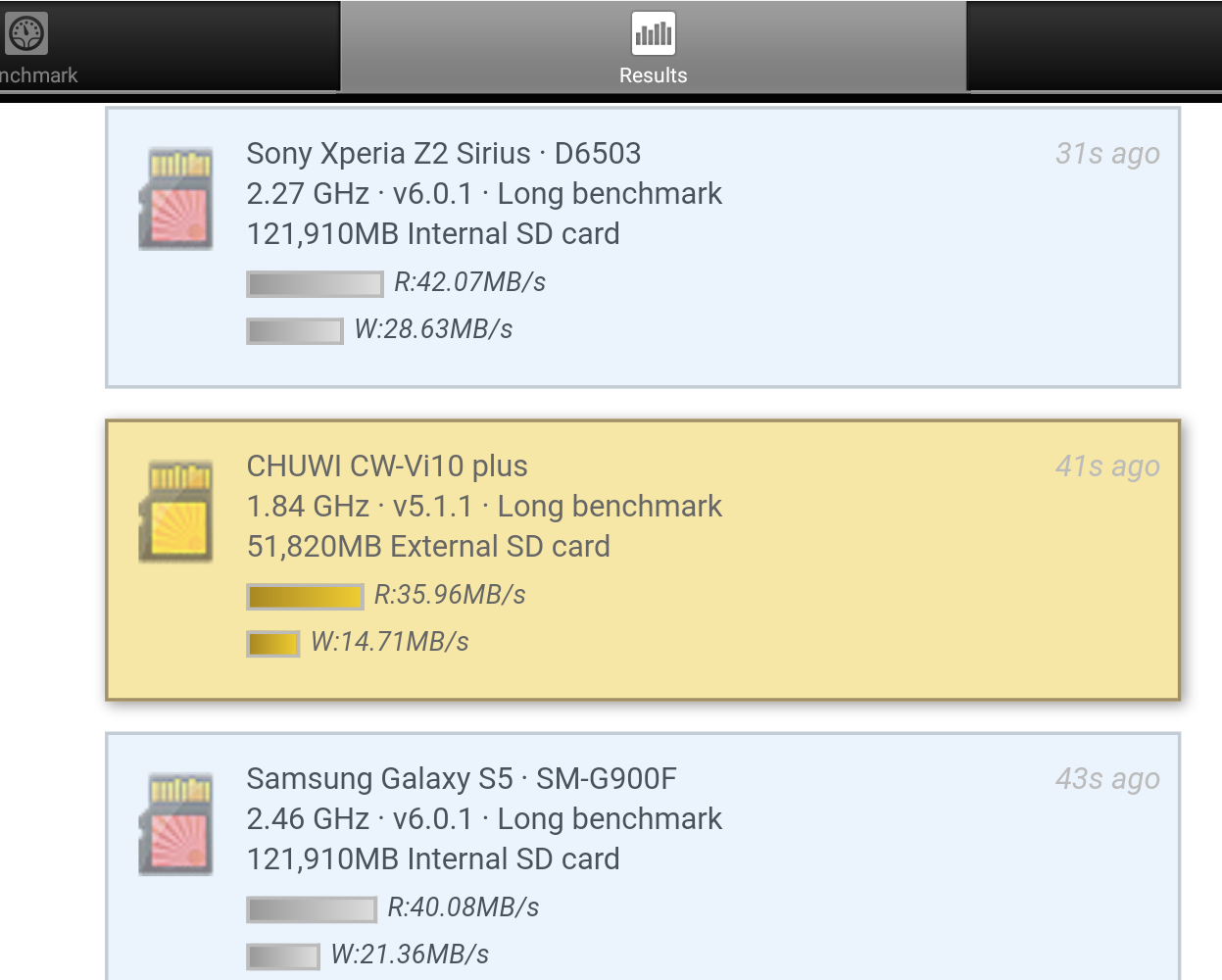Screen dimensions: 1222x980
Task: Click the Samsung write speed bar 21.36MB/s
Action: tap(283, 956)
